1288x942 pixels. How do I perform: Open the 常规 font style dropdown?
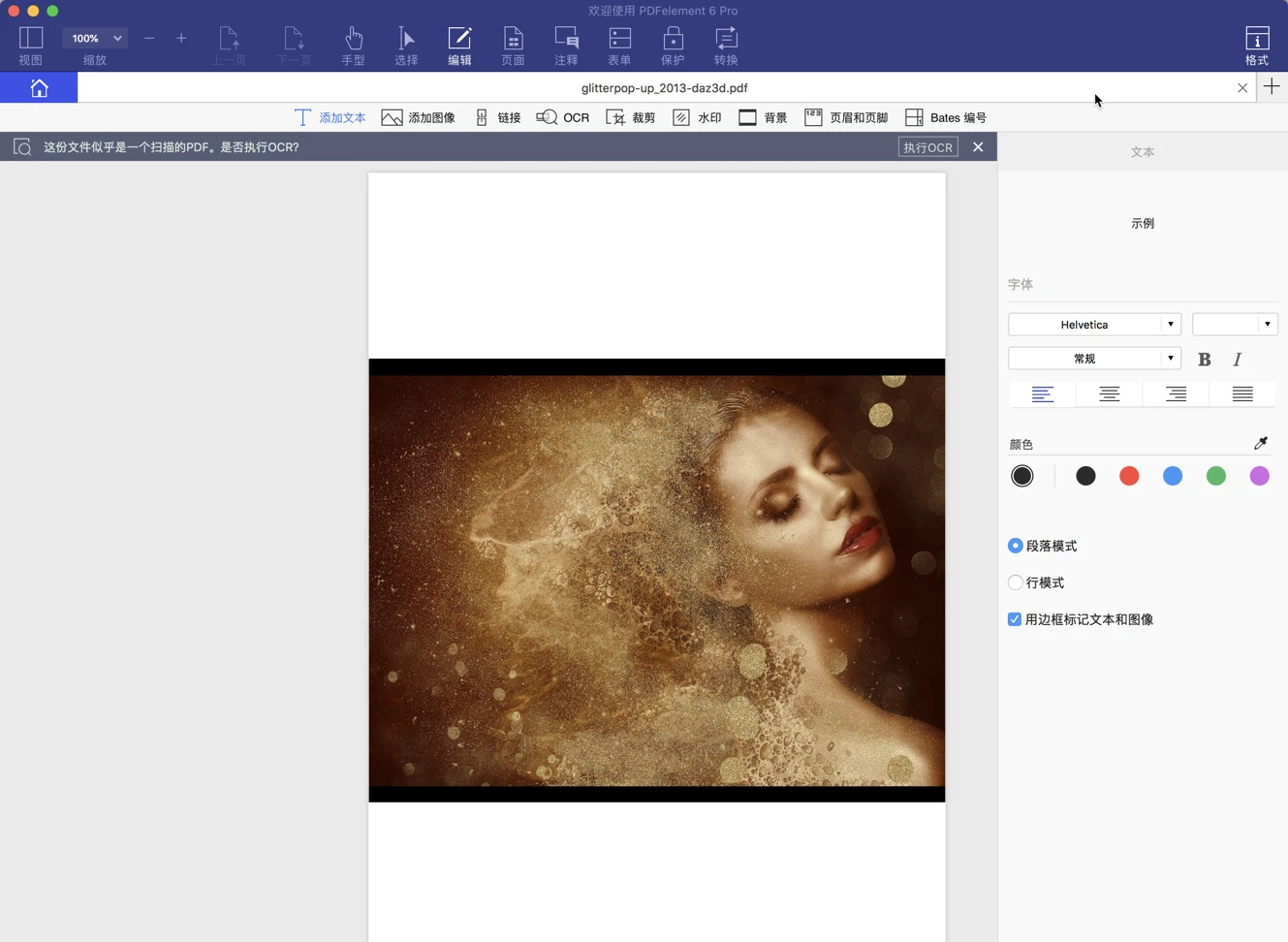tap(1094, 359)
